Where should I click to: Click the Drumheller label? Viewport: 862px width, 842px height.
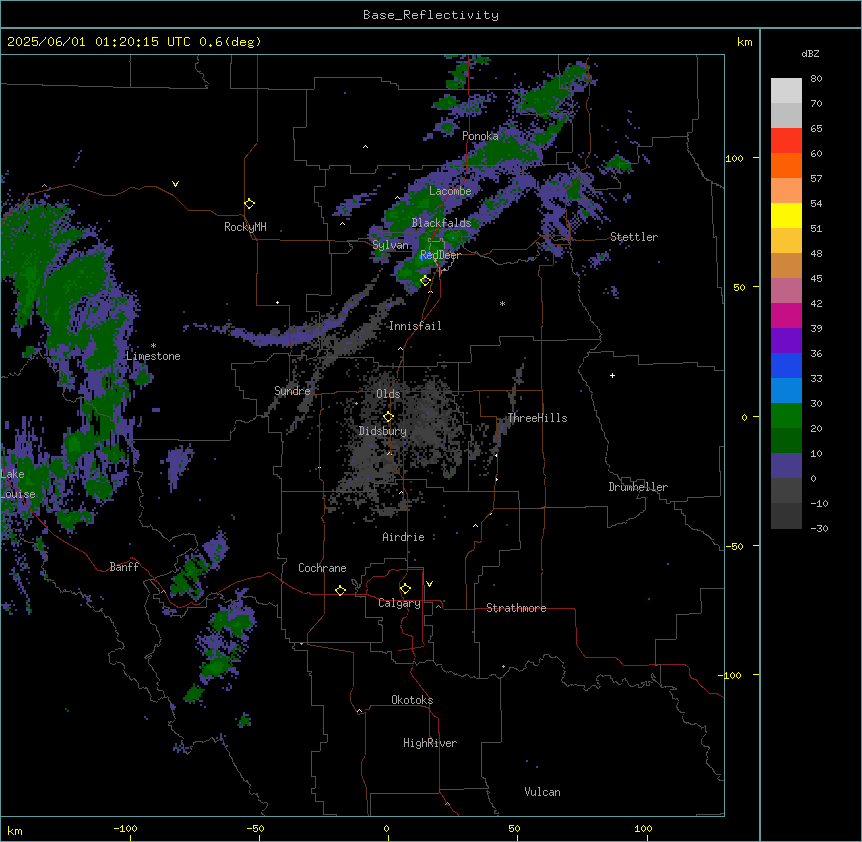638,487
